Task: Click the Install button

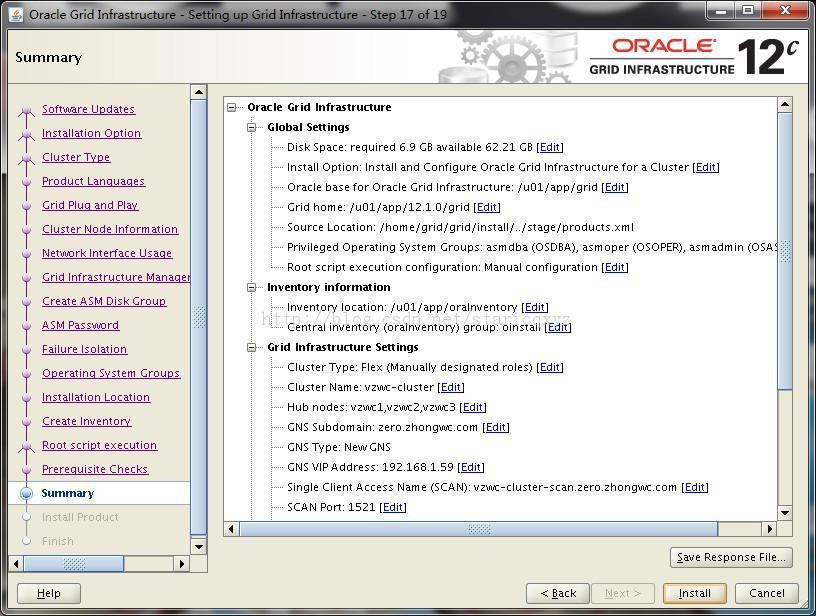Action: (x=694, y=593)
